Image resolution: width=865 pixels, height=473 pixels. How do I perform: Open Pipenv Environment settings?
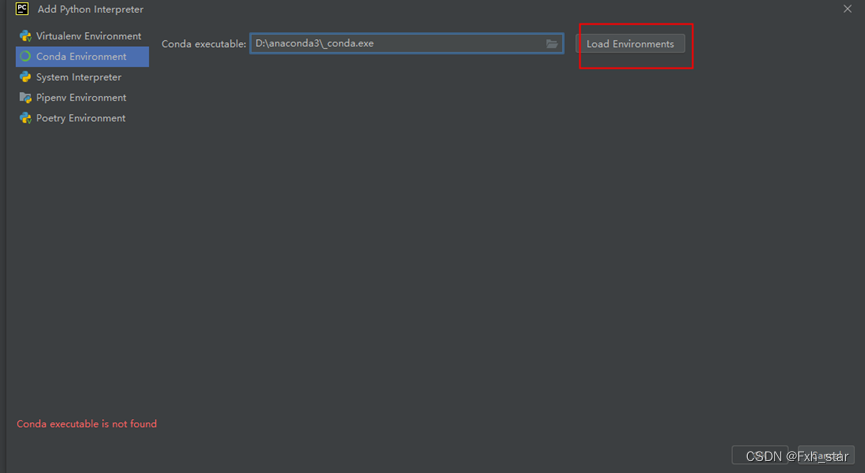click(82, 97)
